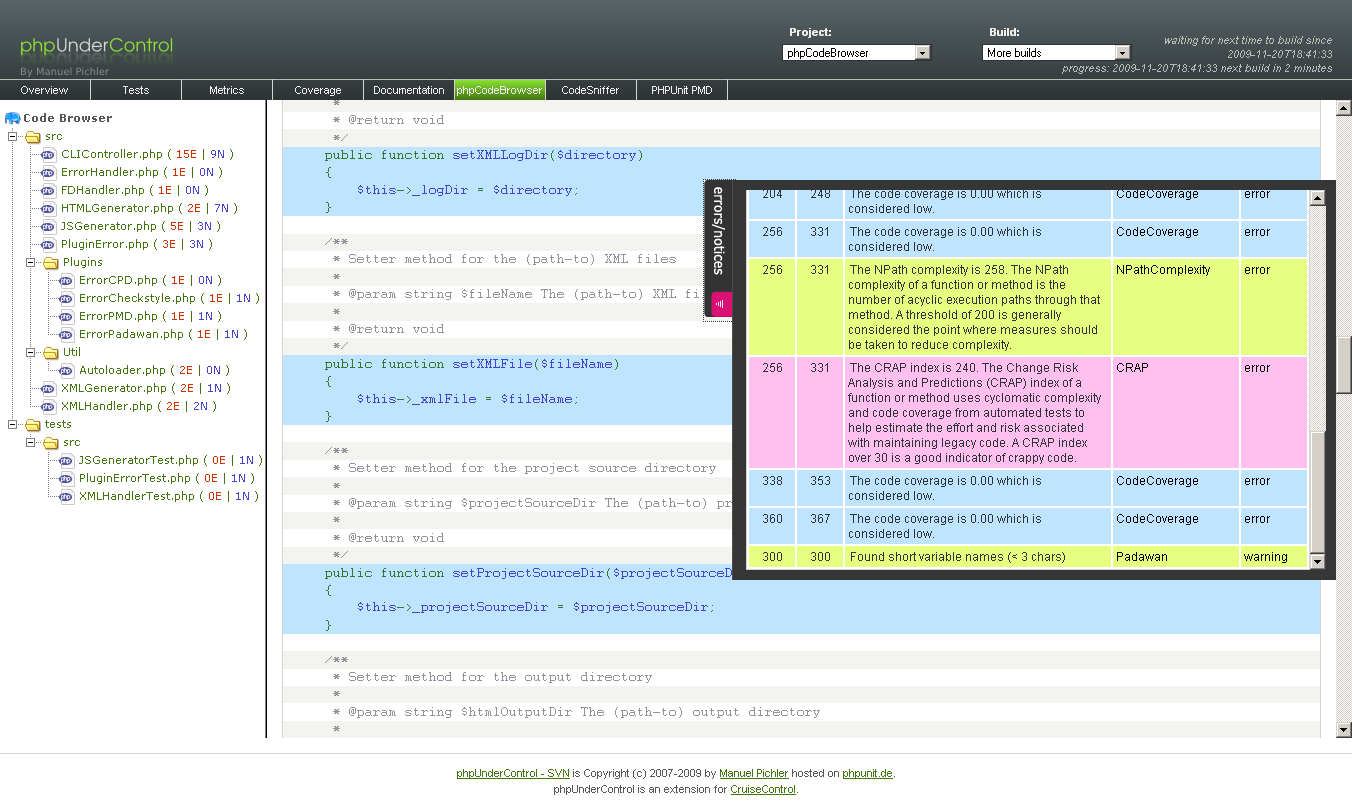Switch to the Tests tab
Screen dimensions: 1352x811
(x=136, y=90)
